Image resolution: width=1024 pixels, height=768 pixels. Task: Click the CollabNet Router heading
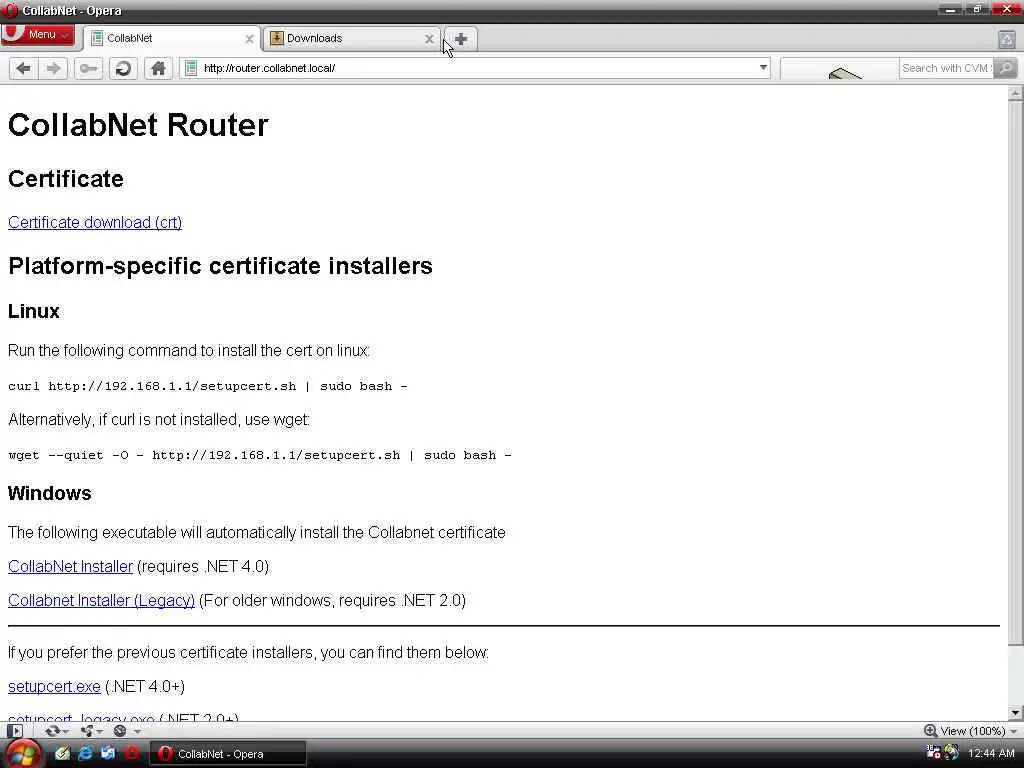coord(138,125)
